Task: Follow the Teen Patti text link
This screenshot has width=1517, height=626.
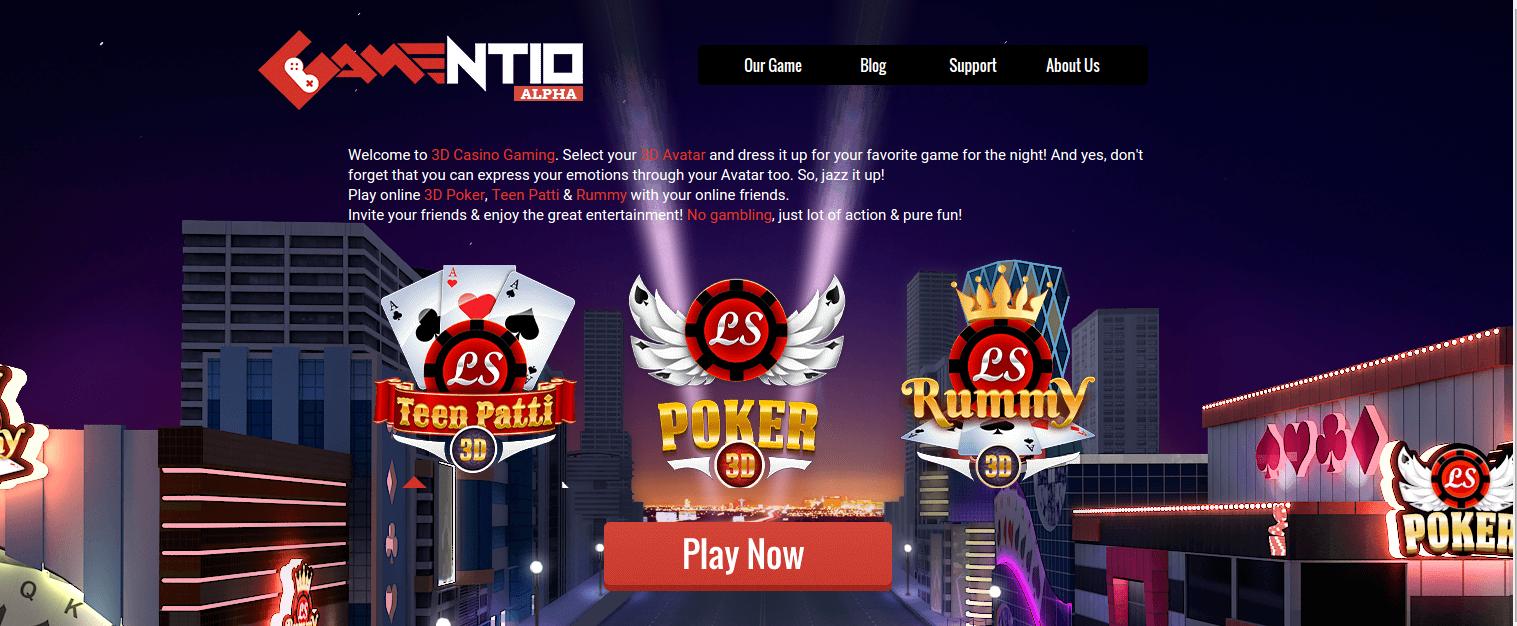Action: 526,195
